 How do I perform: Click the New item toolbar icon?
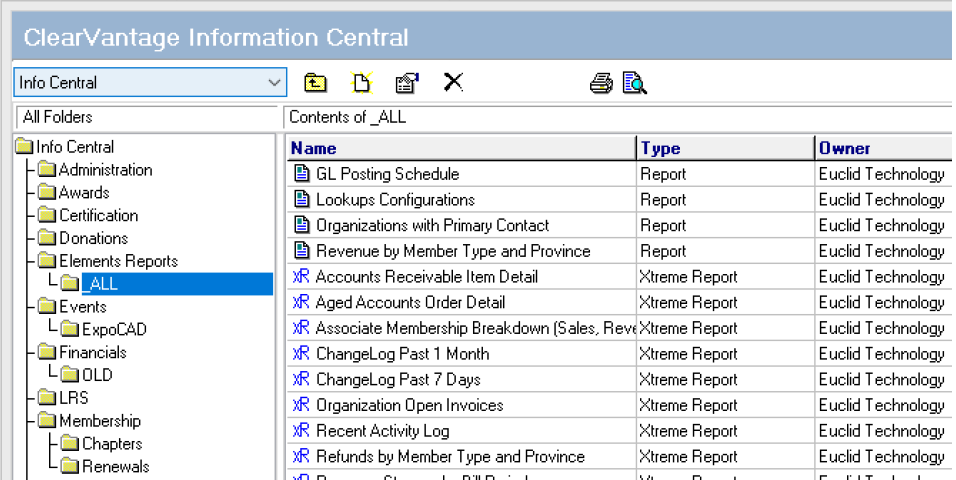(361, 83)
